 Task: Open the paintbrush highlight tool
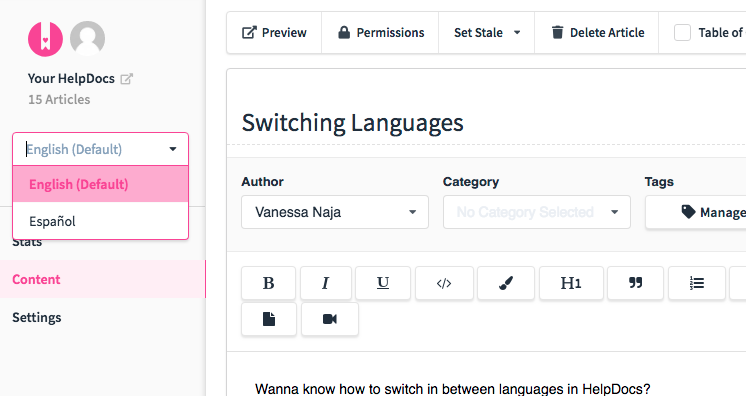tap(506, 283)
